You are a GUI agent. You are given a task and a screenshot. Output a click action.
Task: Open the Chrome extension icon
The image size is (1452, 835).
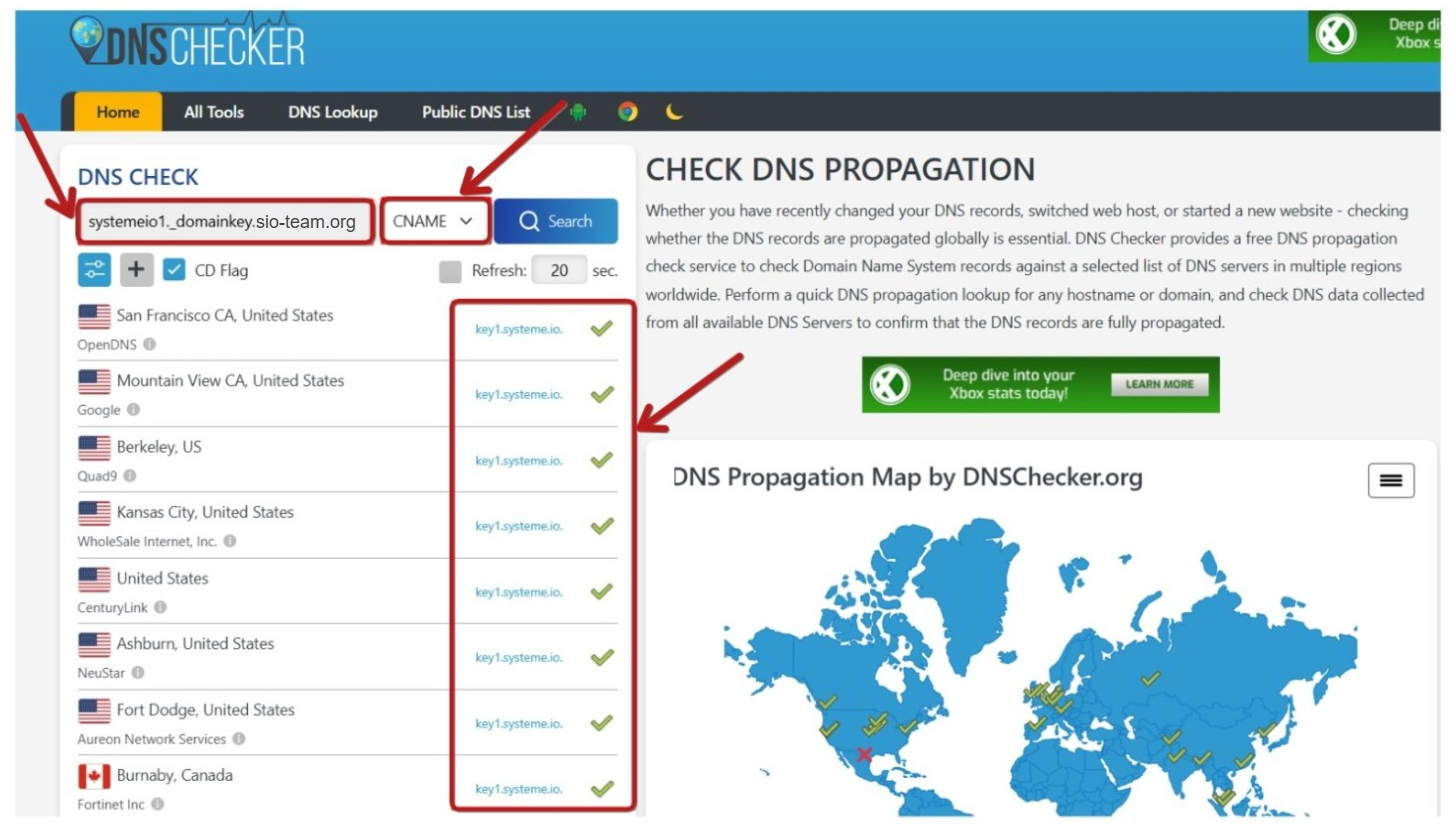[627, 112]
